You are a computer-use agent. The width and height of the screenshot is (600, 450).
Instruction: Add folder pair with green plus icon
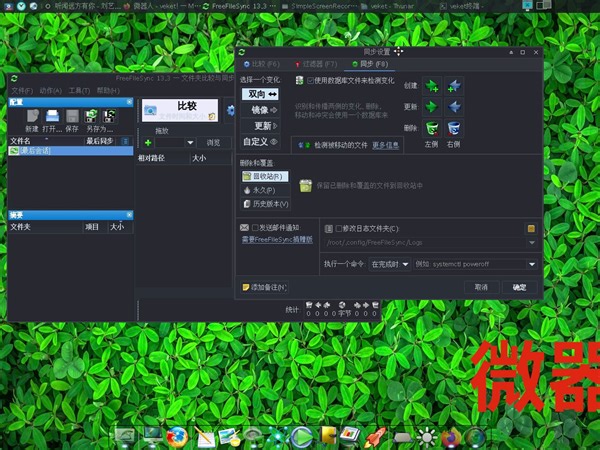point(148,143)
